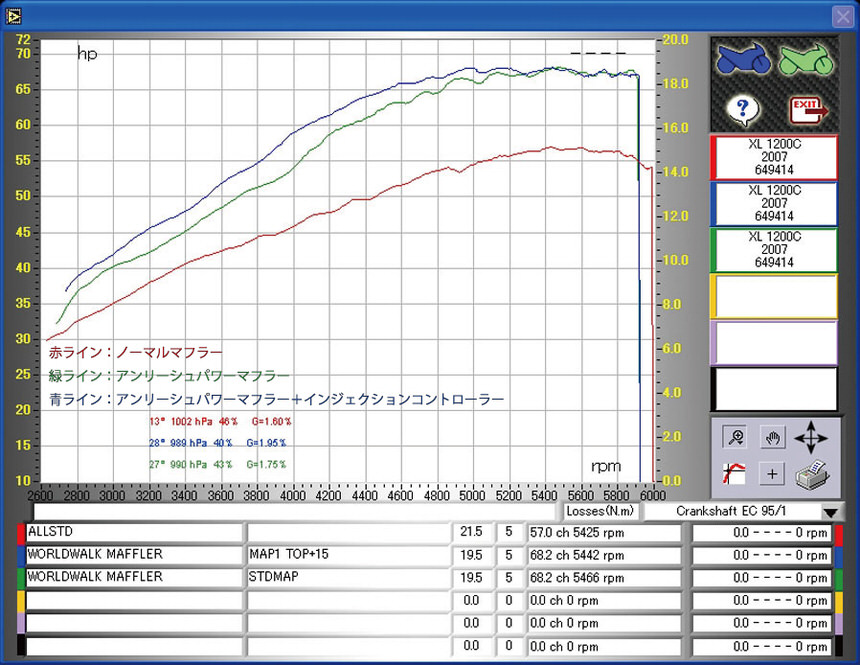Click the STDMAP comment field
Viewport: 860px width, 665px height.
click(345, 577)
